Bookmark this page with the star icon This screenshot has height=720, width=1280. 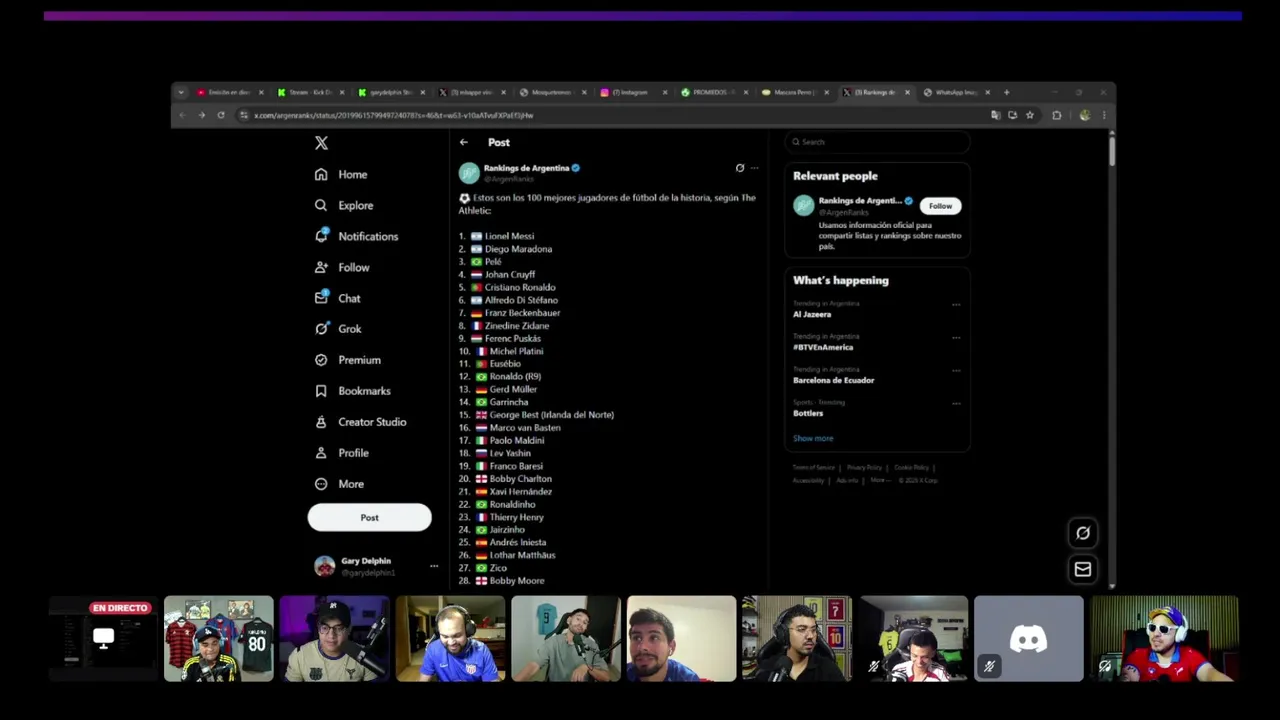(x=1030, y=115)
